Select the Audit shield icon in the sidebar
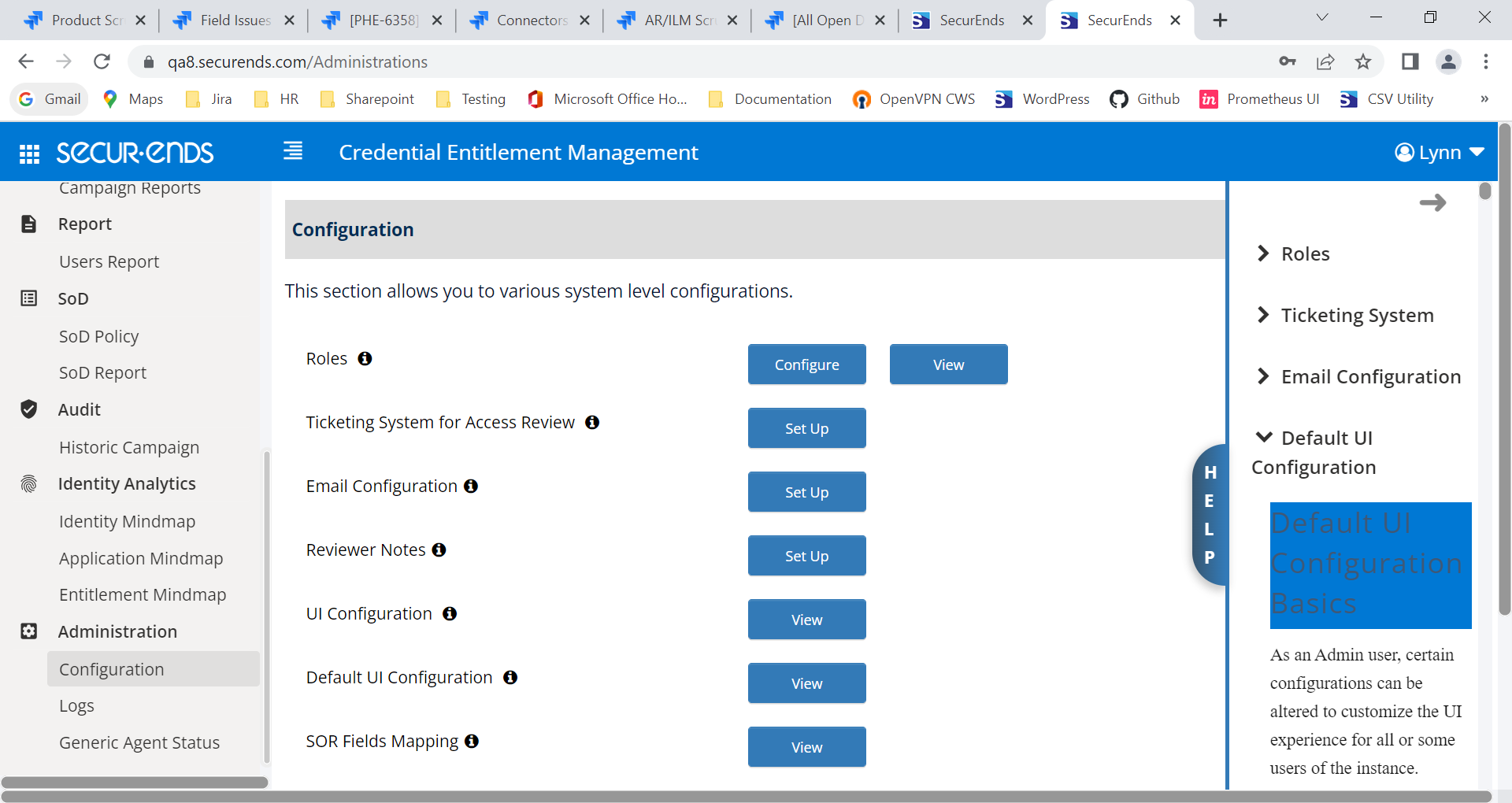 [29, 409]
